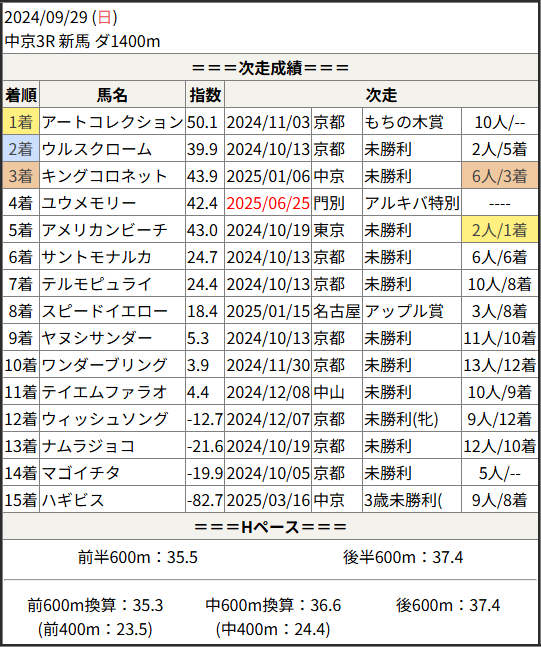Open アルキバ特別 race entry
This screenshot has height=647, width=541.
pyautogui.click(x=412, y=203)
